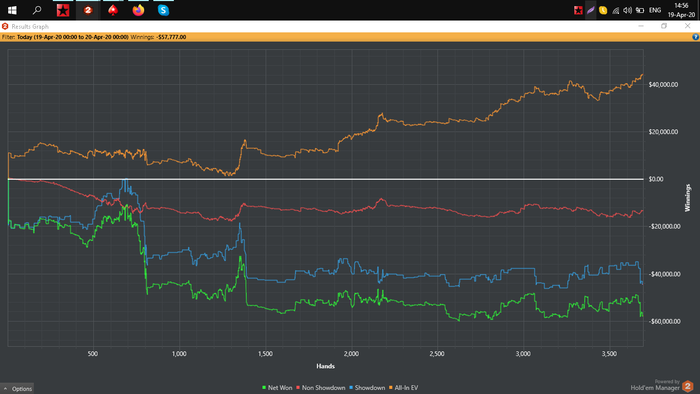Open the Windows Start menu
This screenshot has height=394, width=700.
12,10
